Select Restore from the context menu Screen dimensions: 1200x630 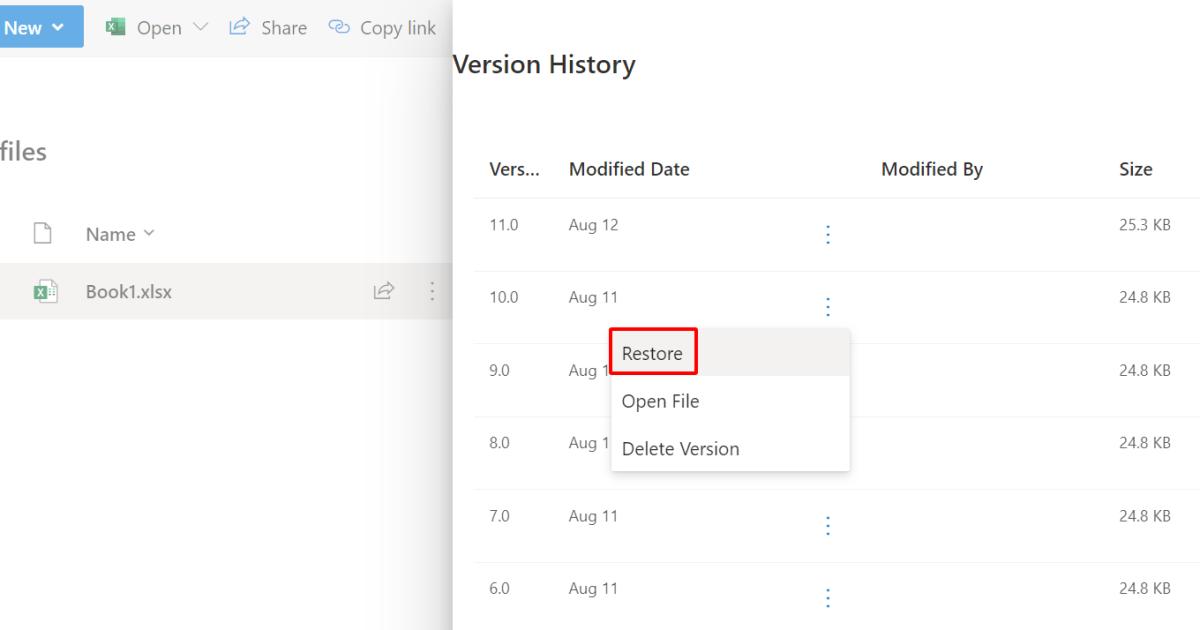tap(652, 353)
